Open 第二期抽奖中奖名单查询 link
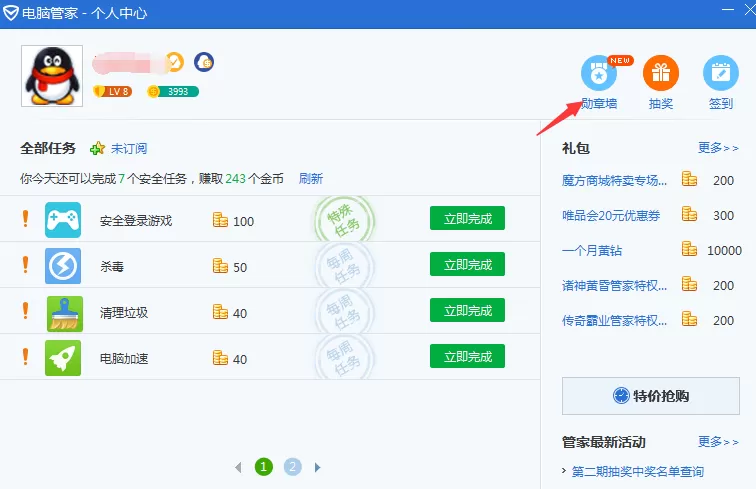Viewport: 756px width, 489px height. pos(637,472)
